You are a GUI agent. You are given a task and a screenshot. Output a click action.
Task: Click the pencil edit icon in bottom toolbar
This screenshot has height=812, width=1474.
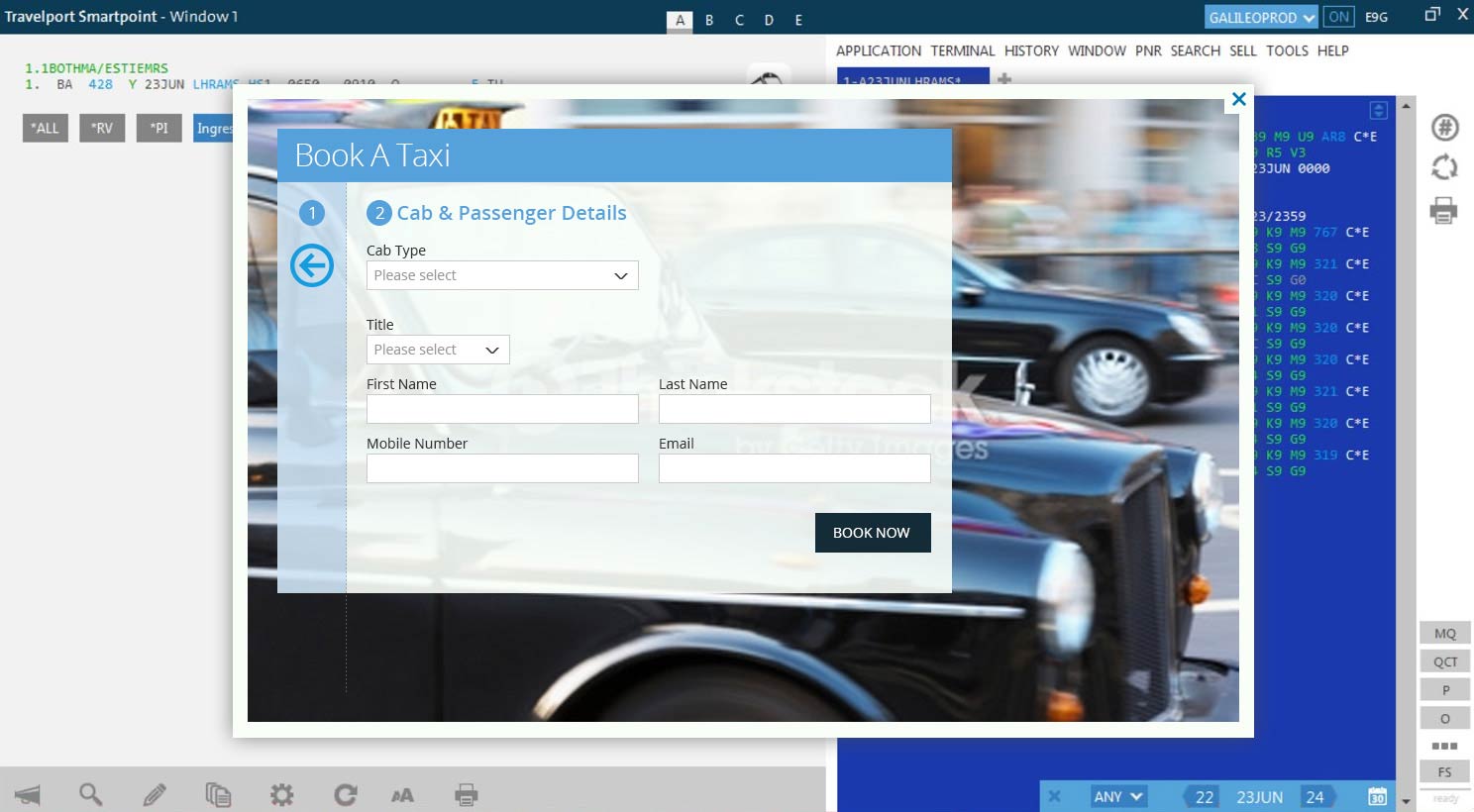(155, 794)
